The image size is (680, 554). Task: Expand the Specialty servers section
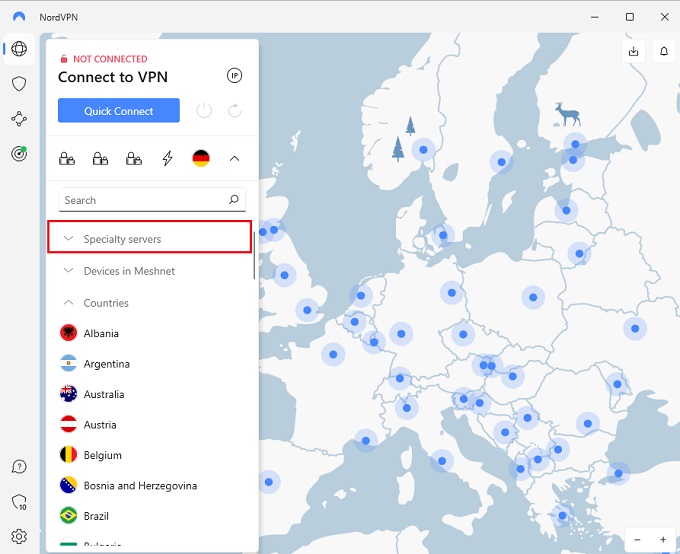pos(150,239)
